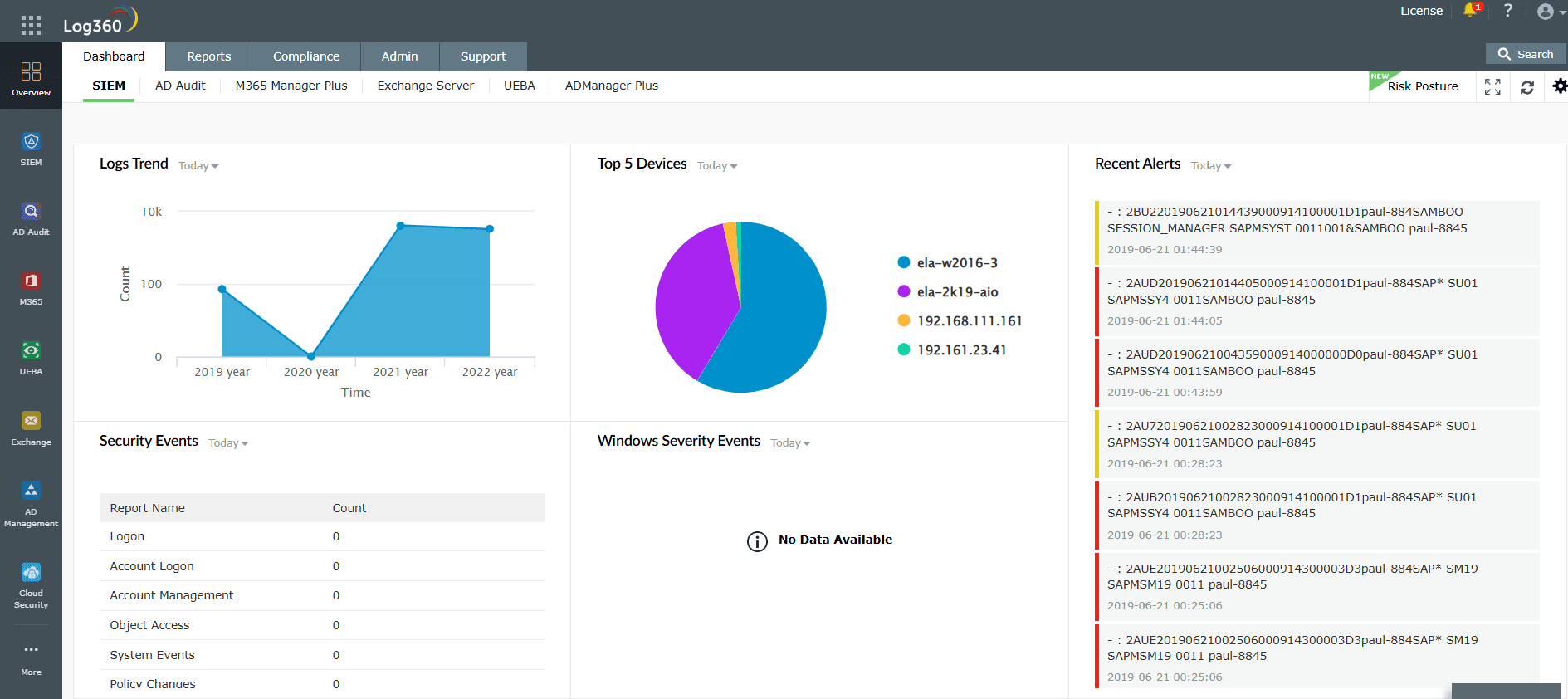1568x699 pixels.
Task: Click the No Data Available info icon
Action: click(x=757, y=541)
